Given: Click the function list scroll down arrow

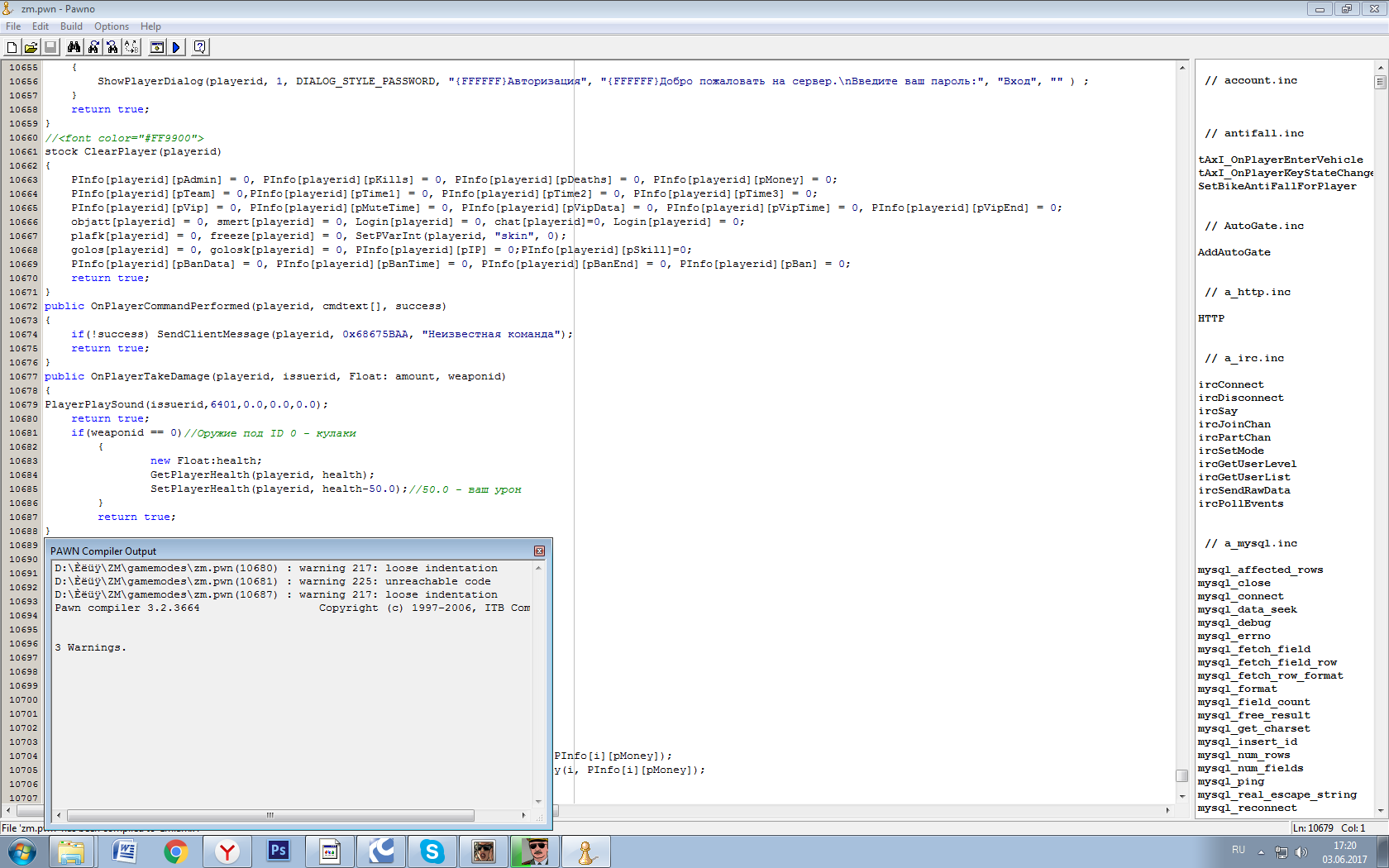Looking at the screenshot, I should [x=1380, y=811].
